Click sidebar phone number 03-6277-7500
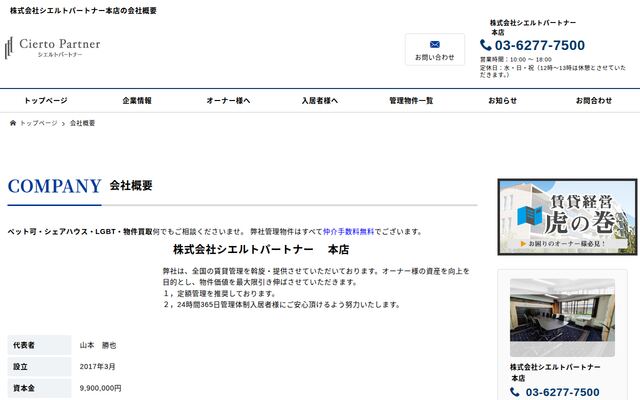 pos(562,392)
